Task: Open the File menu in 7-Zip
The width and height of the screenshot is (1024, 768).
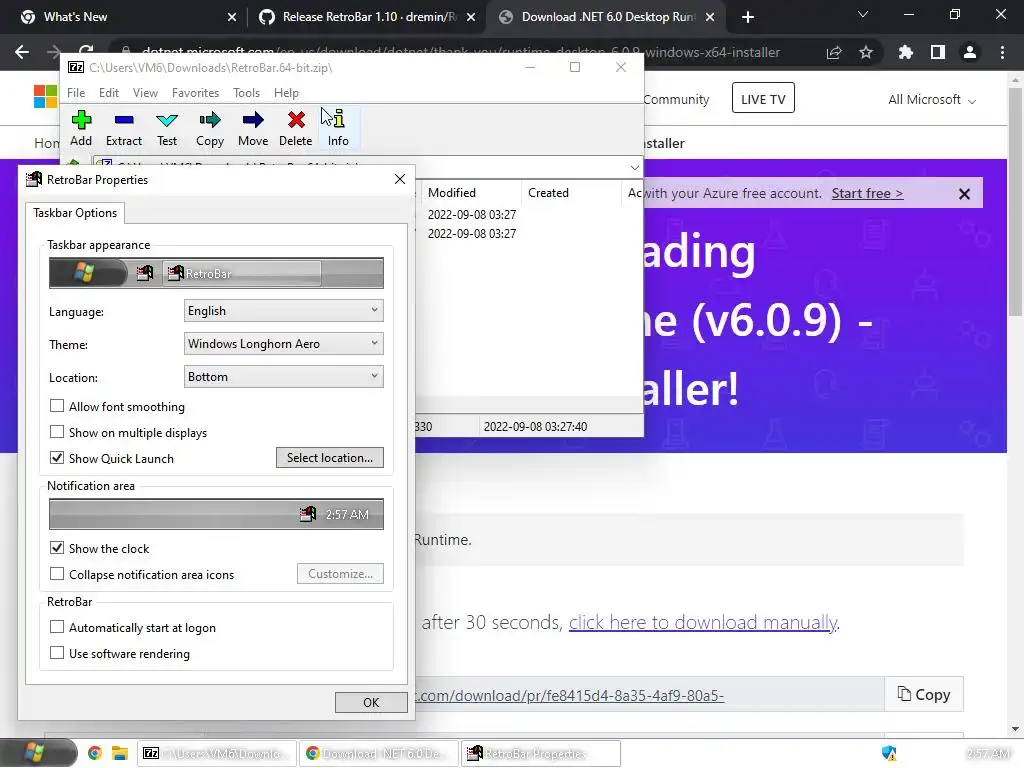Action: [76, 93]
